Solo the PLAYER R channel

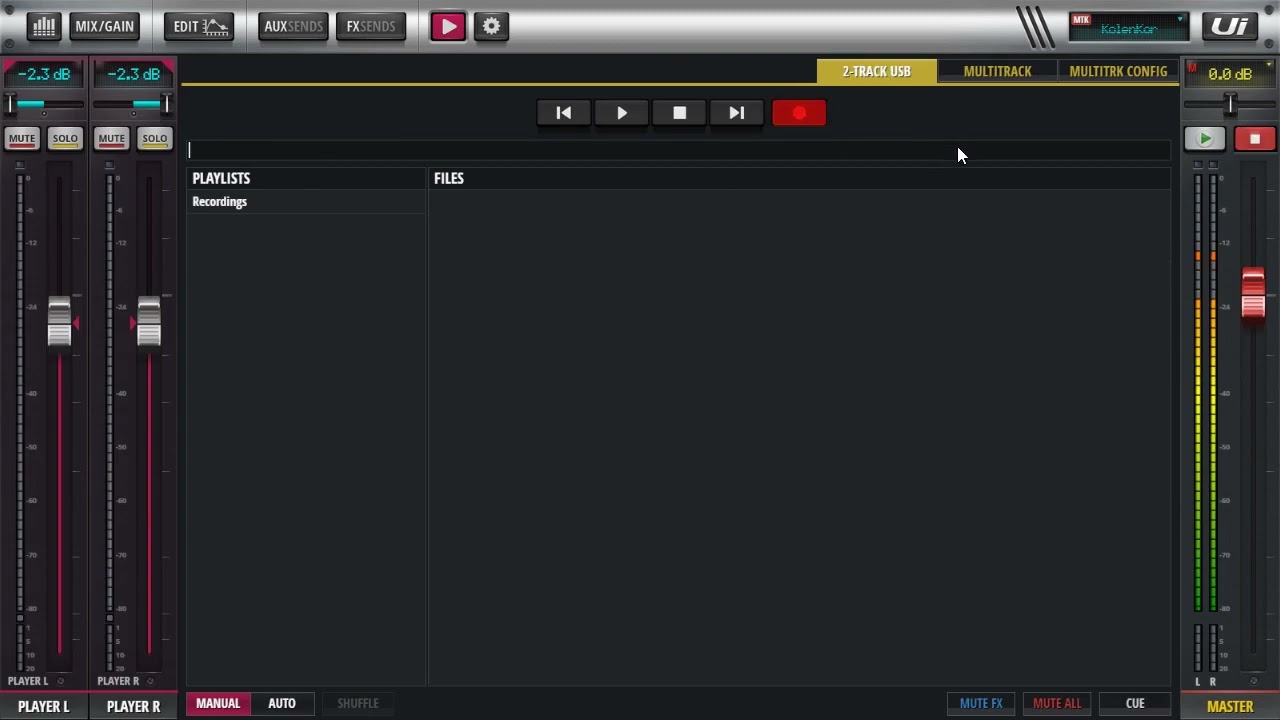[154, 139]
